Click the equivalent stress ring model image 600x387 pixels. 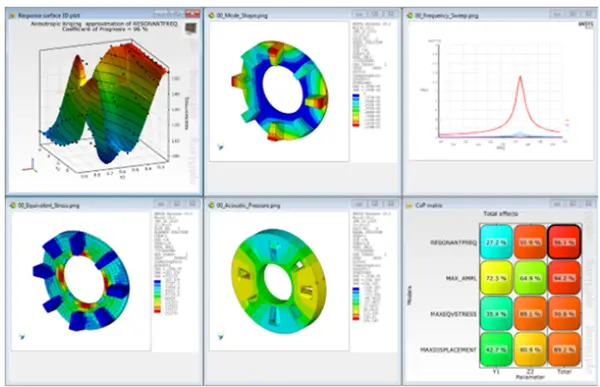click(x=81, y=280)
